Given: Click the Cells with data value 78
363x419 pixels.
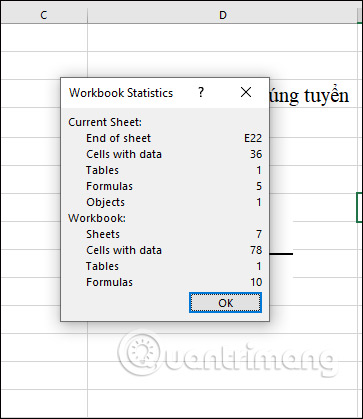Looking at the screenshot, I should coord(256,250).
